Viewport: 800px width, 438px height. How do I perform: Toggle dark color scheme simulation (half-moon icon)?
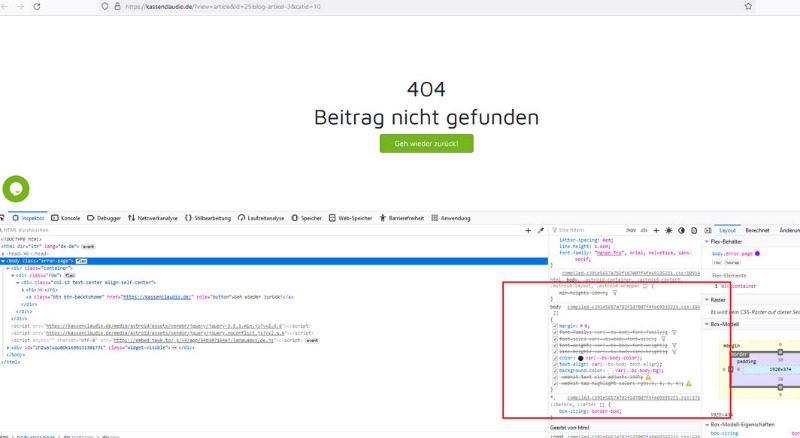[x=681, y=230]
